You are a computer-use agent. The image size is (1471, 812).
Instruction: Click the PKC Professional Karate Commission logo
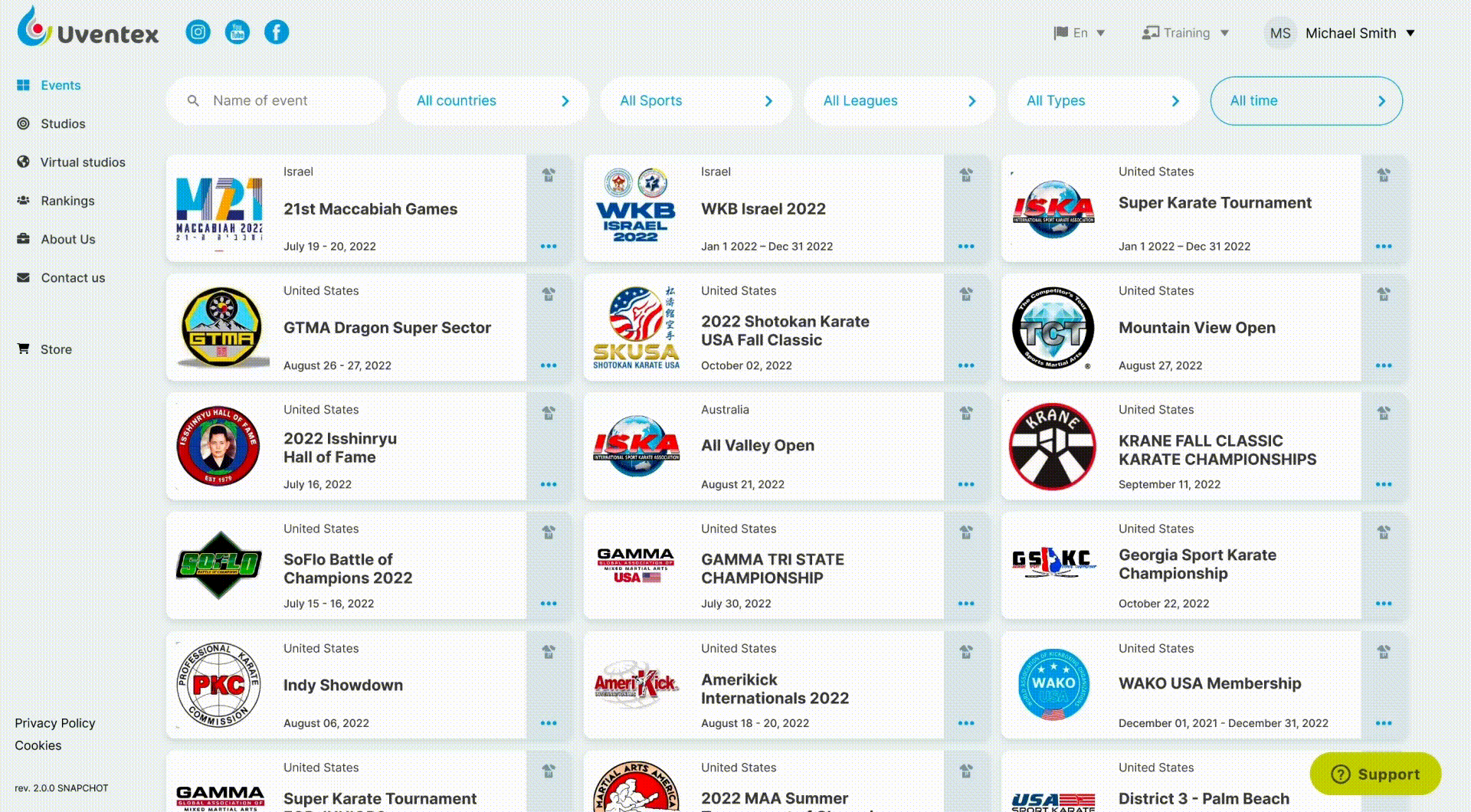pyautogui.click(x=218, y=685)
